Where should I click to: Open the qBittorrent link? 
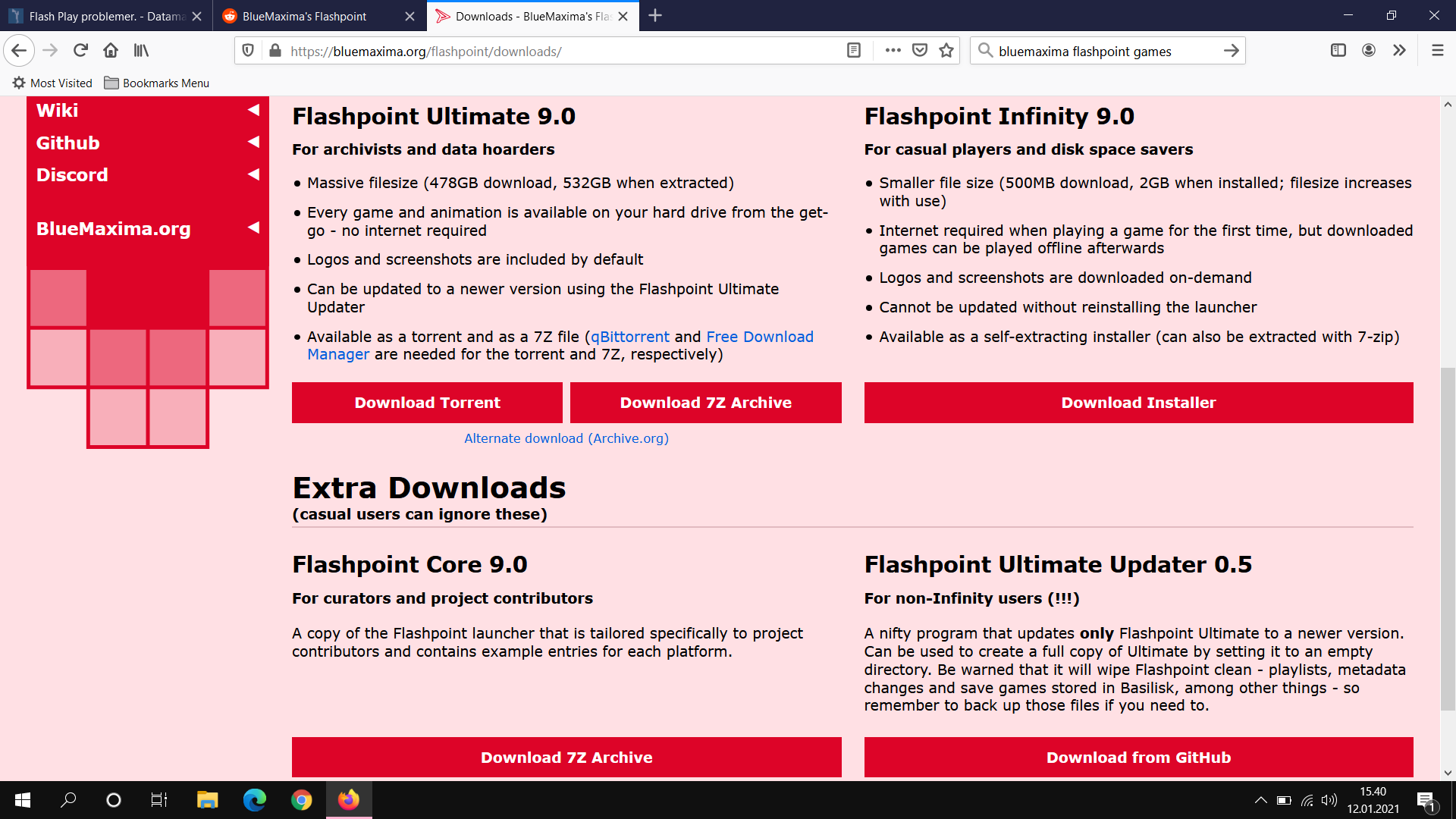629,337
